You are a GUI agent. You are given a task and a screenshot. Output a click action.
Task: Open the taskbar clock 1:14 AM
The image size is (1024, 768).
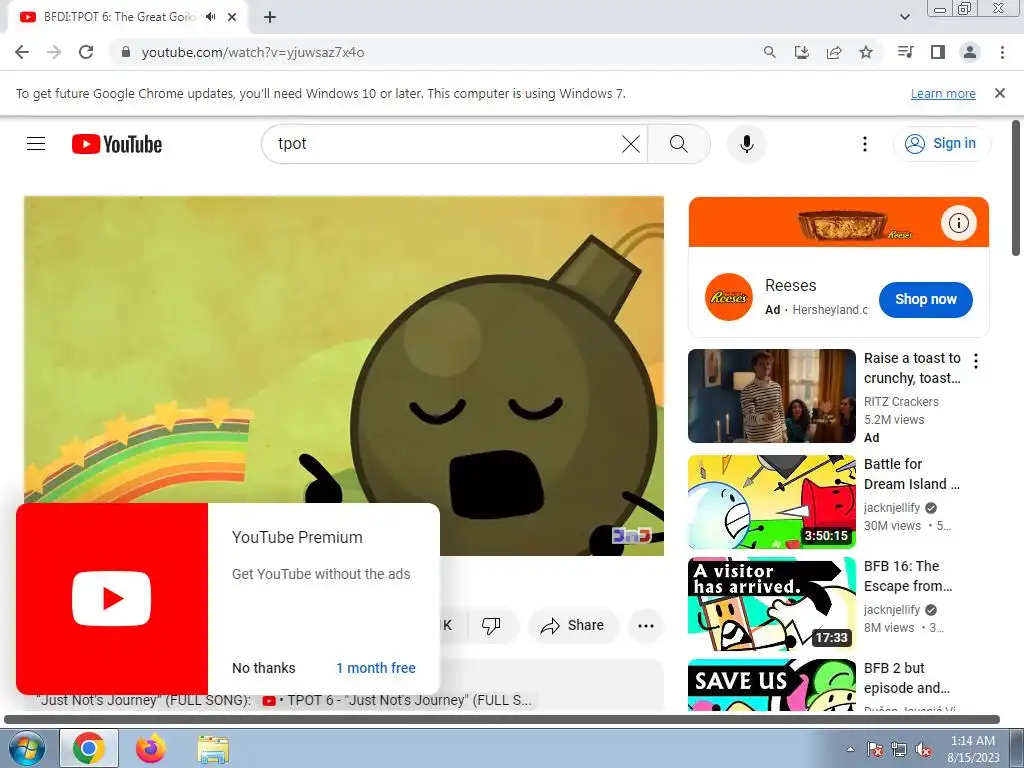973,749
